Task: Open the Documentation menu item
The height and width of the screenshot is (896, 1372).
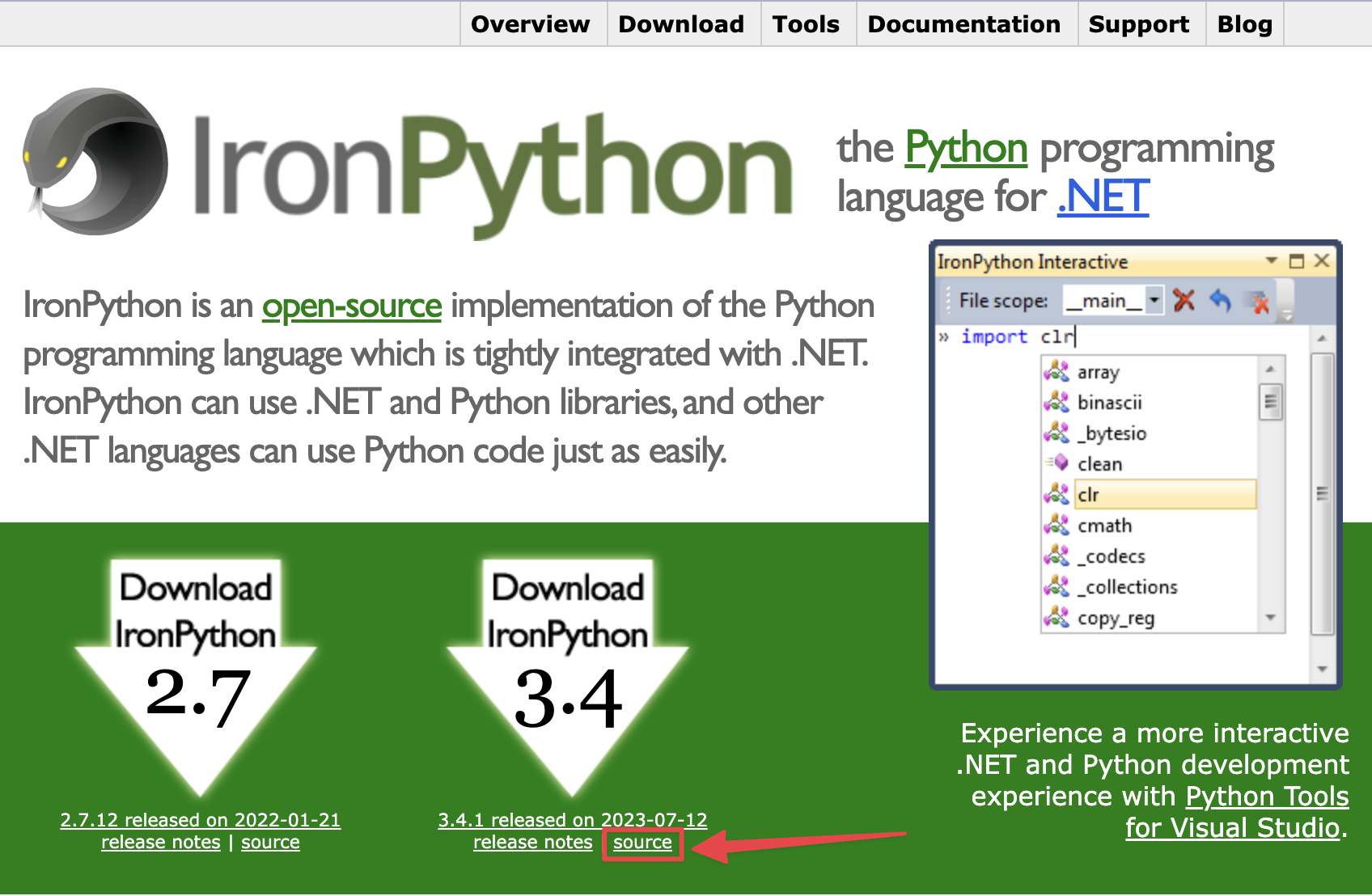Action: click(x=965, y=23)
